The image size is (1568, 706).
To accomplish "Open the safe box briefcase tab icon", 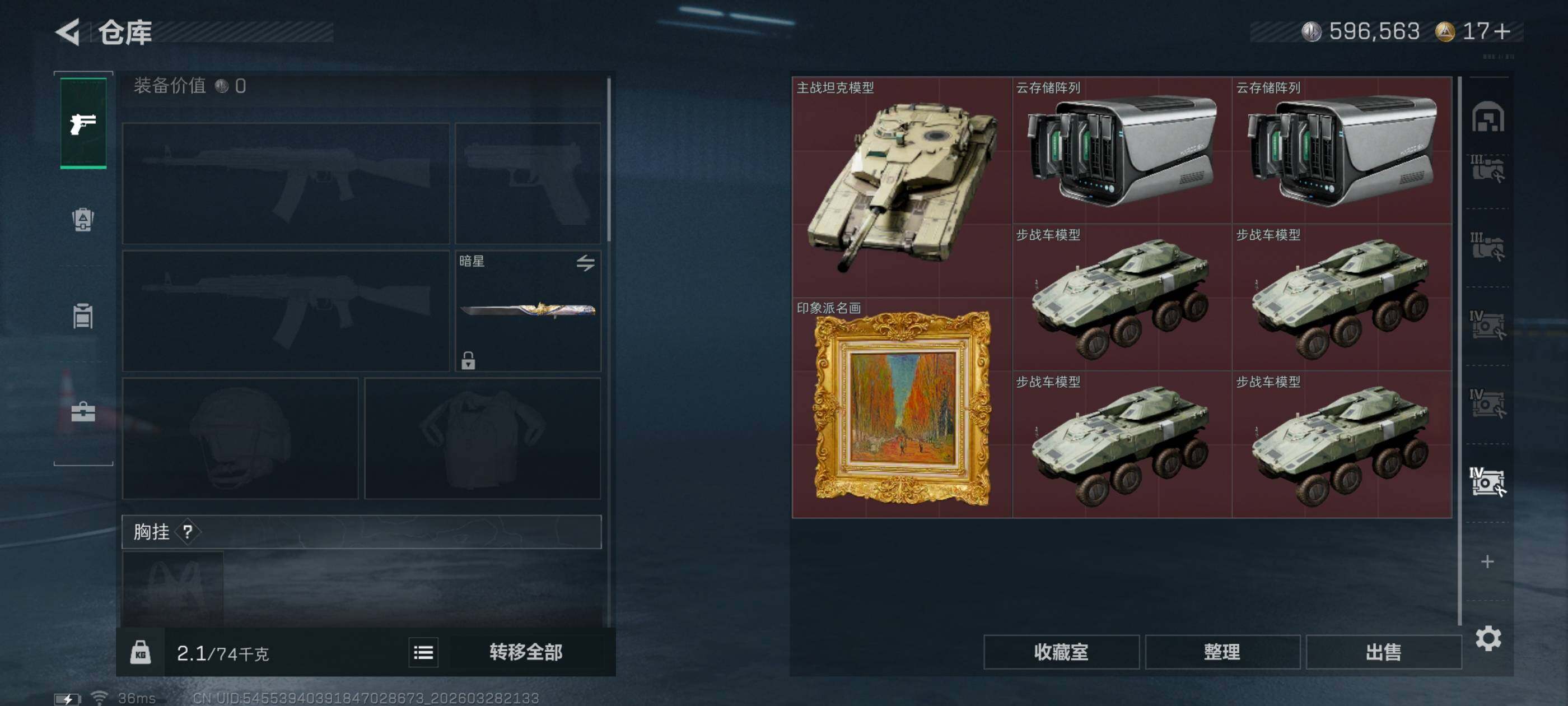I will [83, 411].
